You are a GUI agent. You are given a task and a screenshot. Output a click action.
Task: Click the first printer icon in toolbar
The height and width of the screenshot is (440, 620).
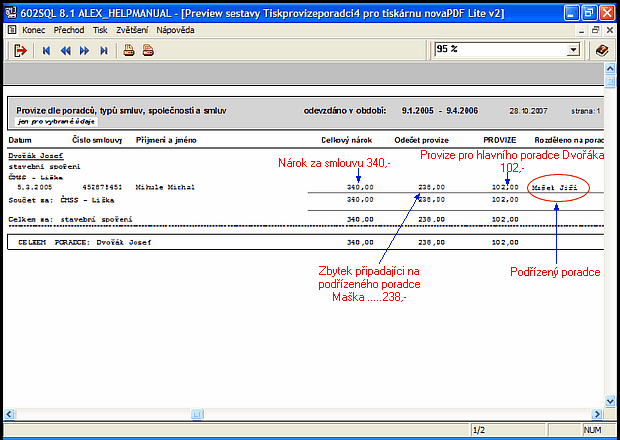(129, 50)
